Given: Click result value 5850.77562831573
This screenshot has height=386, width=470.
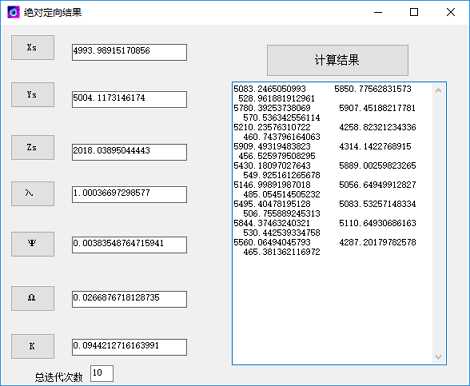Looking at the screenshot, I should pos(373,89).
